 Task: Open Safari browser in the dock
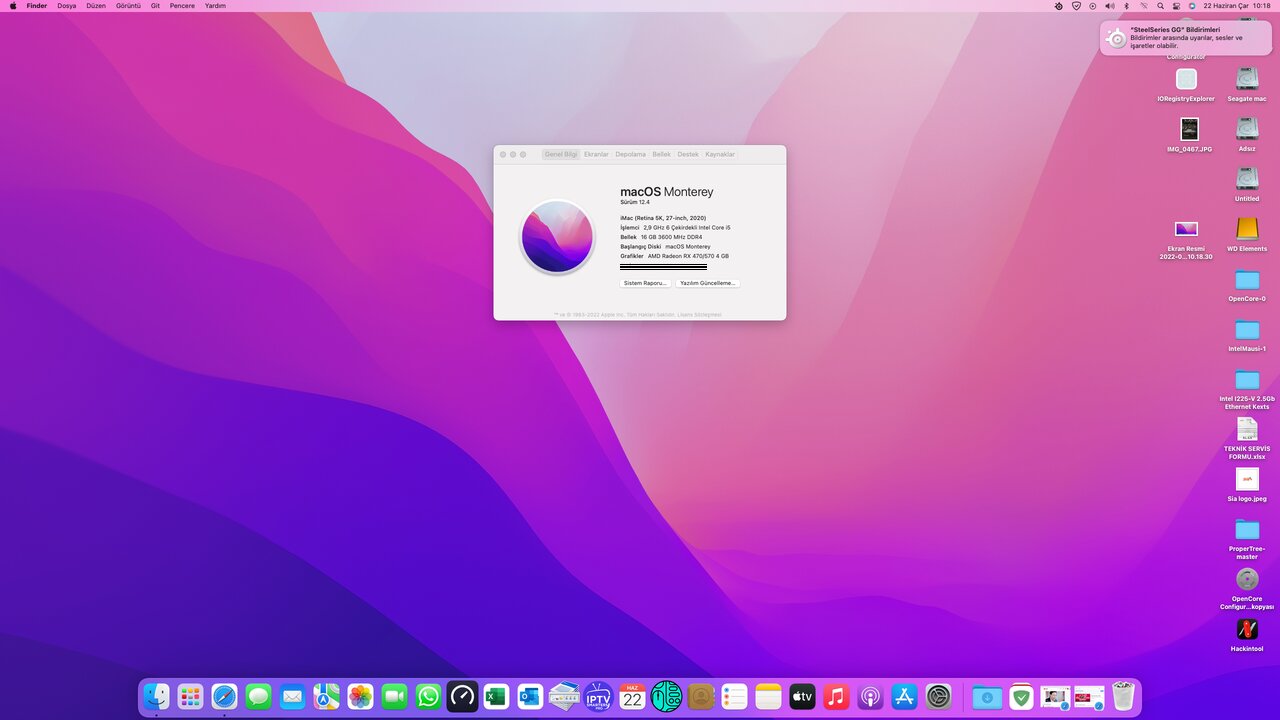pos(224,697)
